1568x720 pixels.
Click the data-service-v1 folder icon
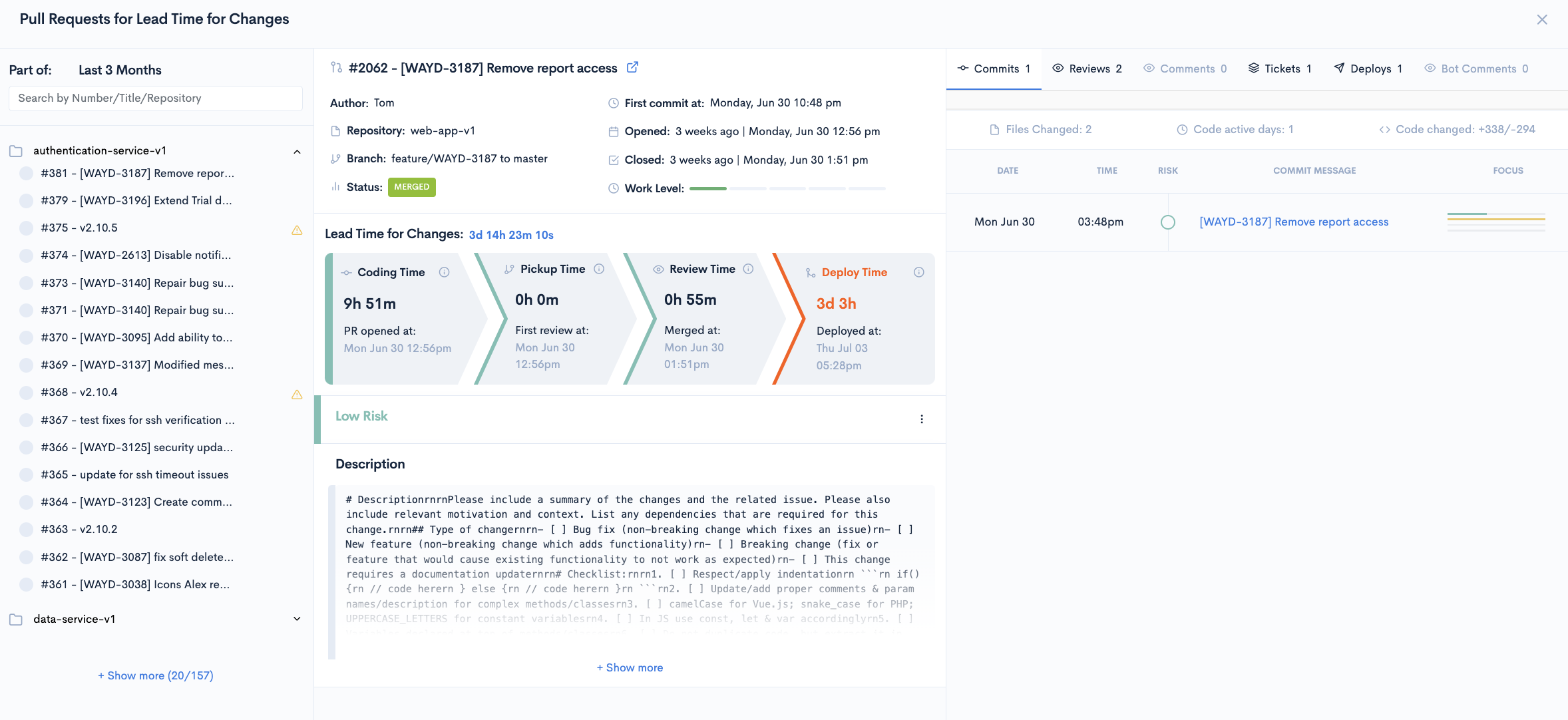16,620
